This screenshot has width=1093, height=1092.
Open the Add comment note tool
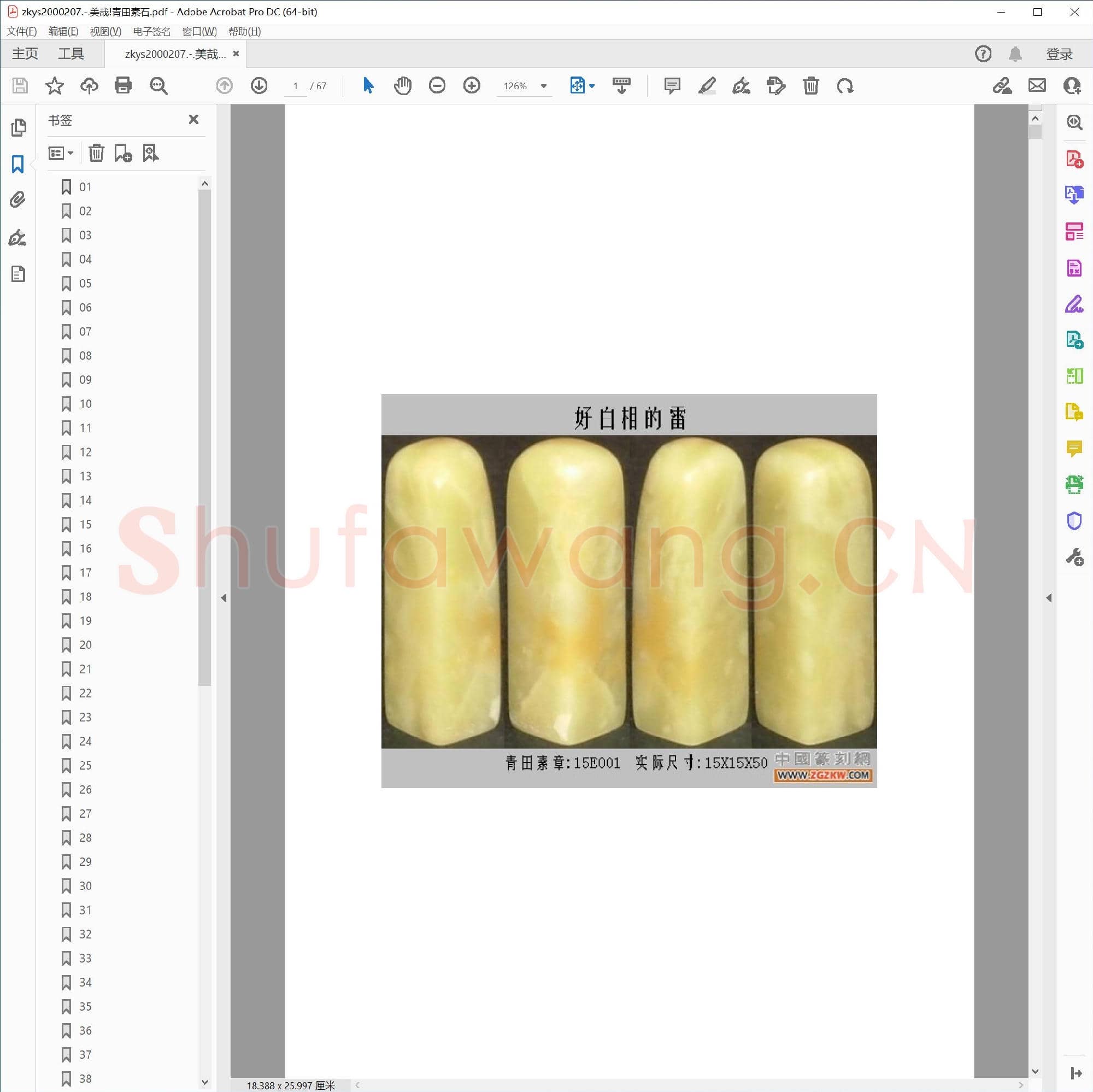672,85
